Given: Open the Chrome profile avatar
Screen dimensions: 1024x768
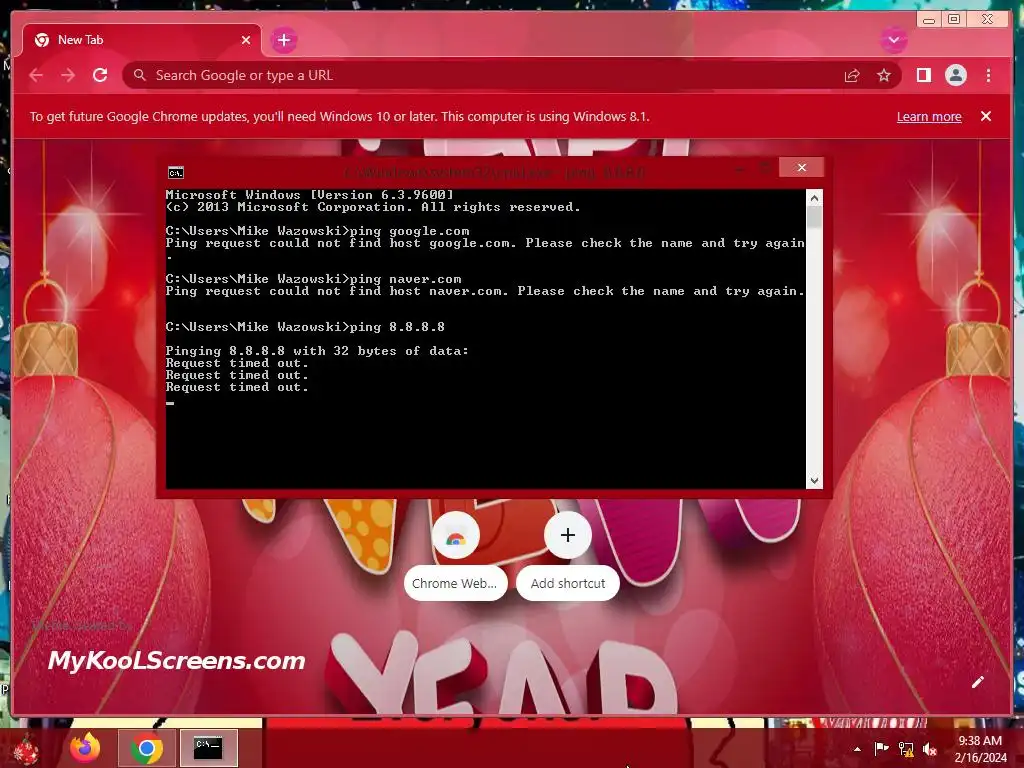Looking at the screenshot, I should coord(955,75).
